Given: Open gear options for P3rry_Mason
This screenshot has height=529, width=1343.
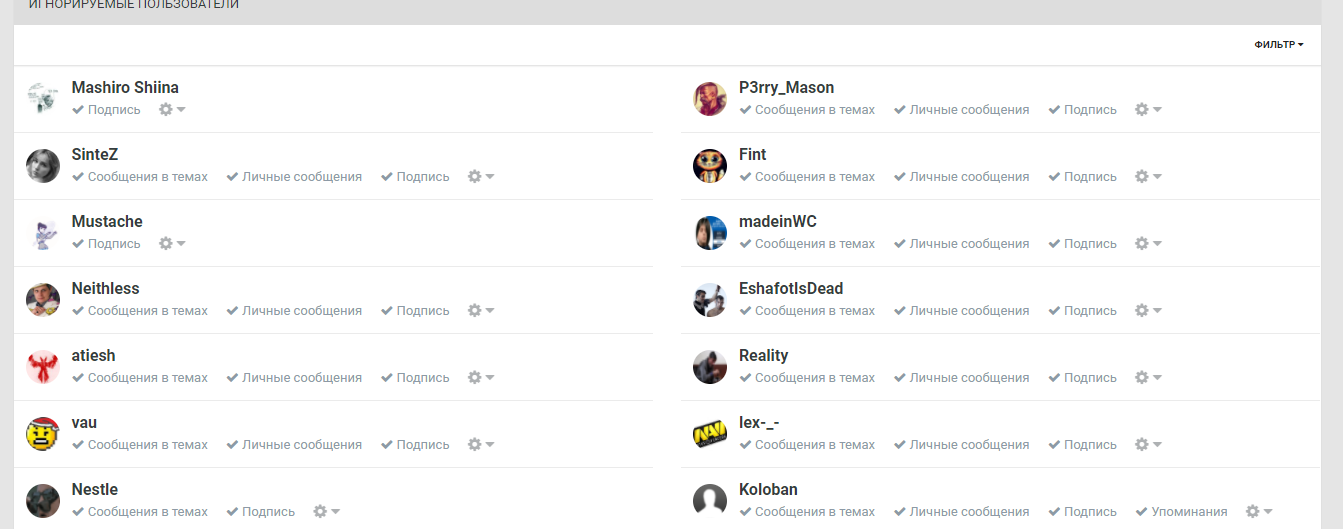Looking at the screenshot, I should pyautogui.click(x=1148, y=110).
